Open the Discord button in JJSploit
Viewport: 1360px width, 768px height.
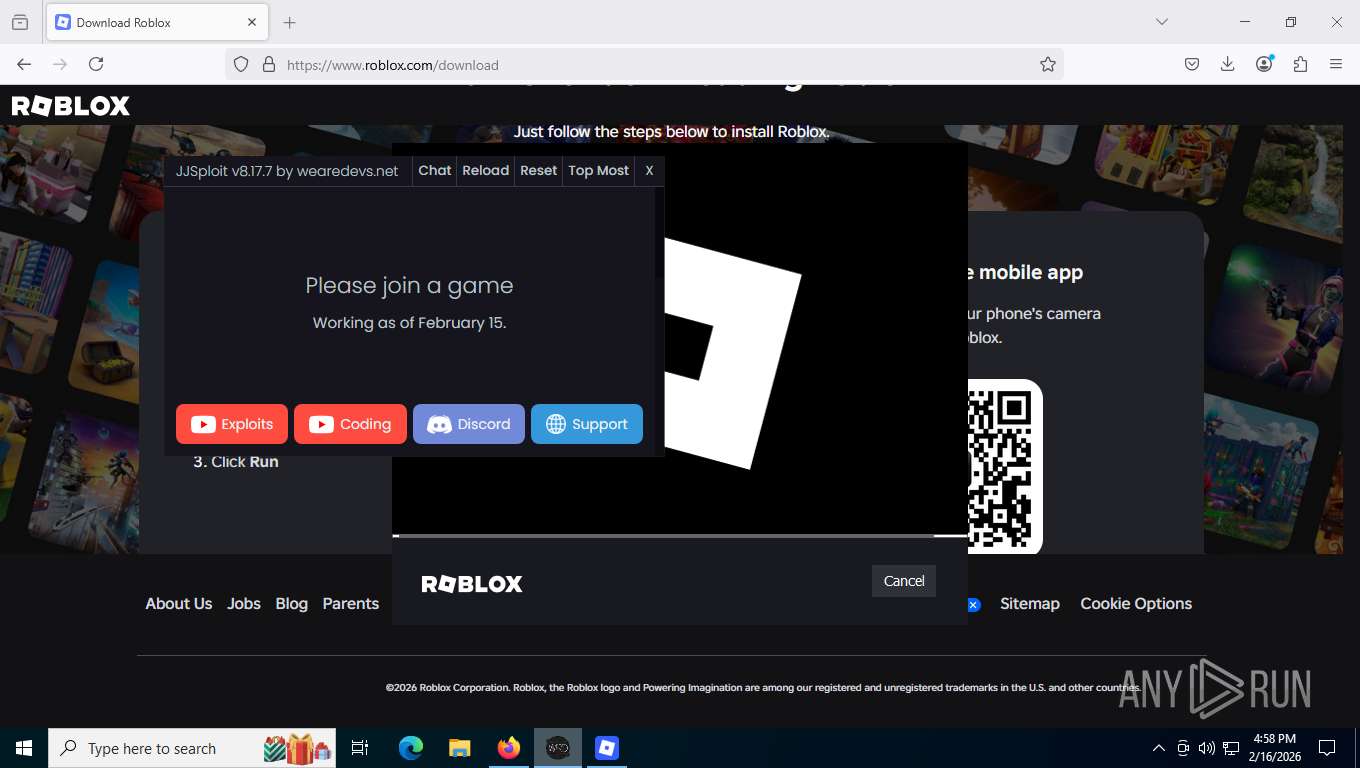pos(469,424)
